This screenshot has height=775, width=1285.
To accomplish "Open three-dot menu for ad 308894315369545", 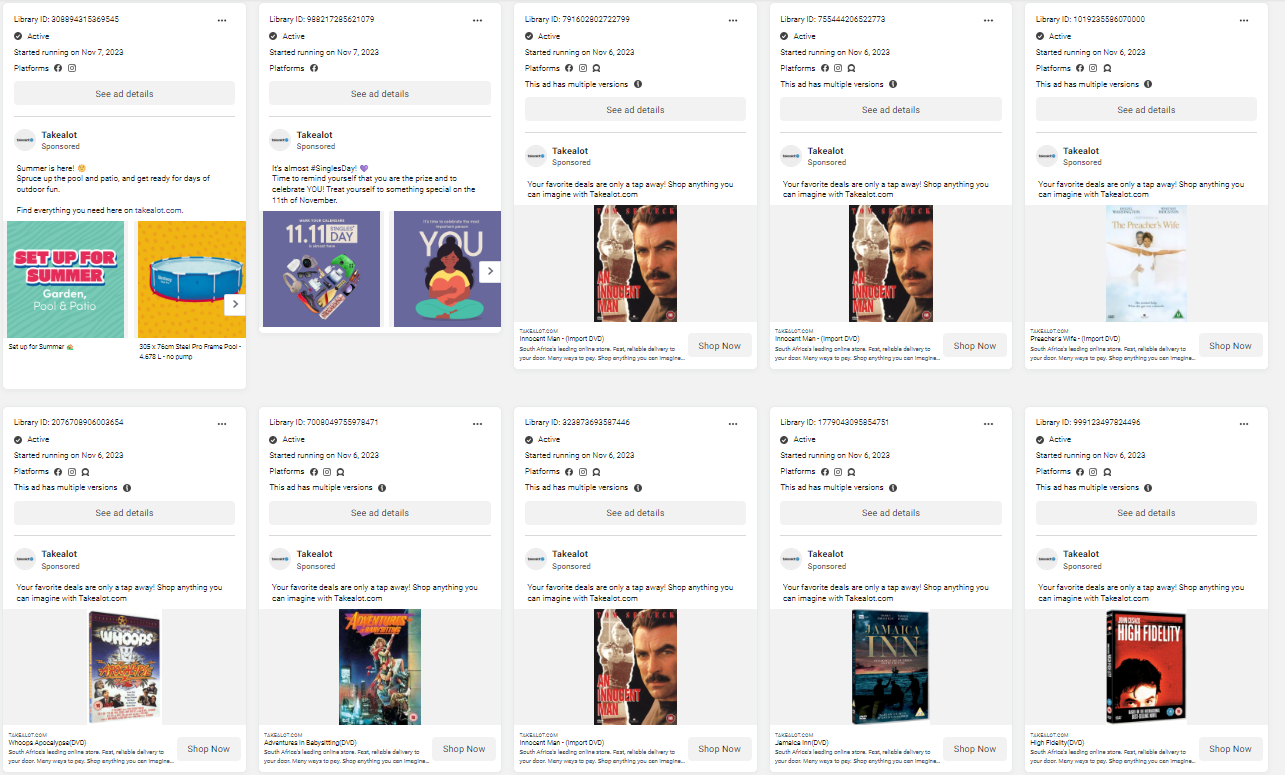I will point(222,20).
